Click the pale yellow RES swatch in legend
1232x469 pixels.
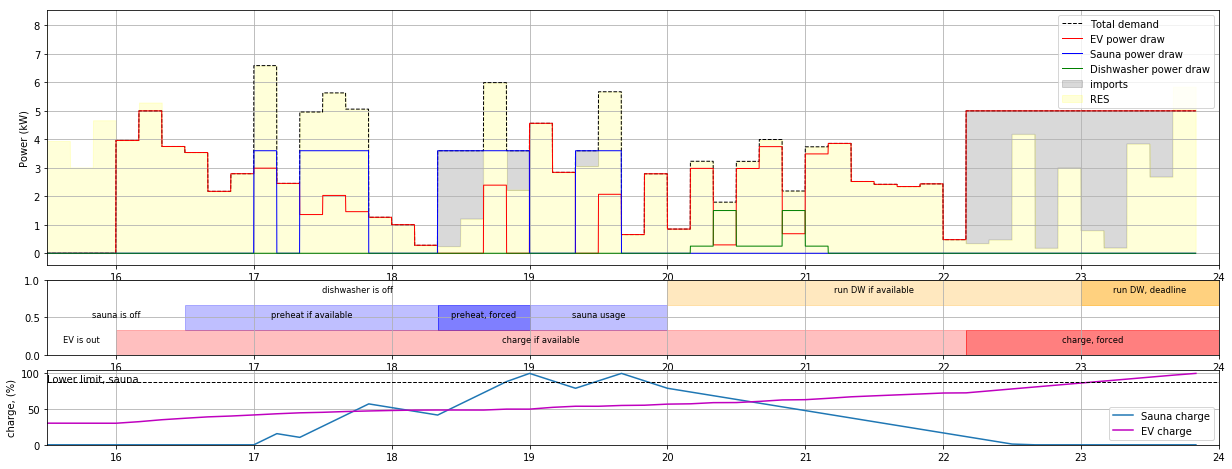click(x=1072, y=99)
